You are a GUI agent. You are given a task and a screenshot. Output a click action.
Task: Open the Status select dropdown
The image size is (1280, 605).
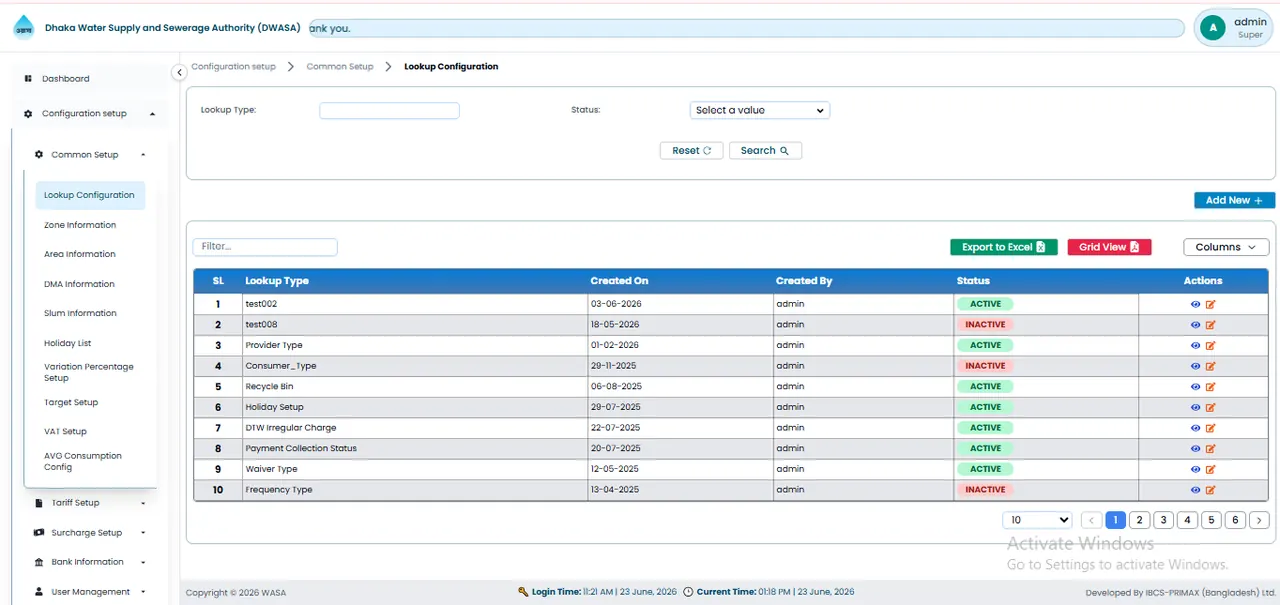[760, 110]
